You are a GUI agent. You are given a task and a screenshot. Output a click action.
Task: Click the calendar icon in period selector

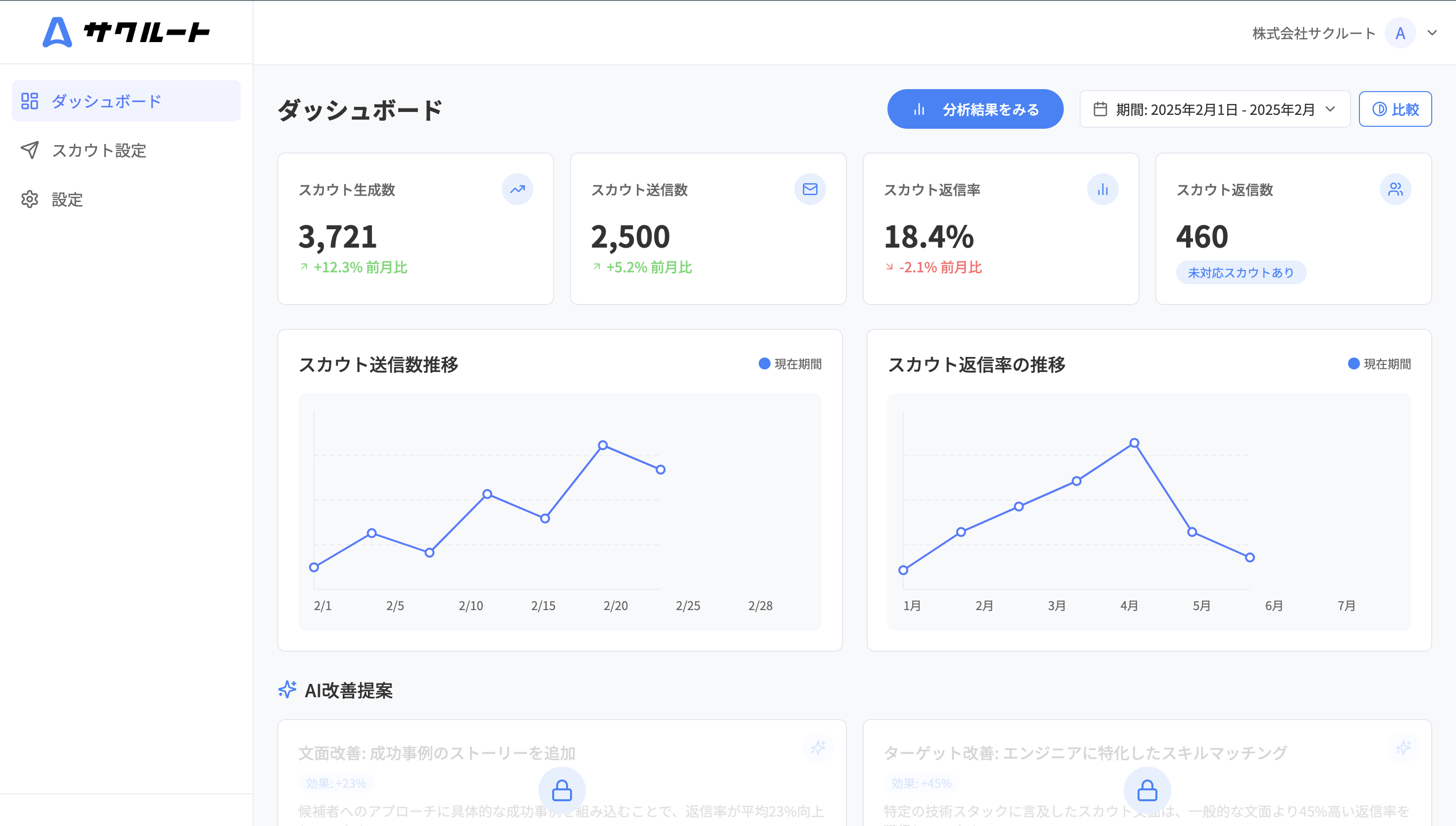pyautogui.click(x=1100, y=109)
